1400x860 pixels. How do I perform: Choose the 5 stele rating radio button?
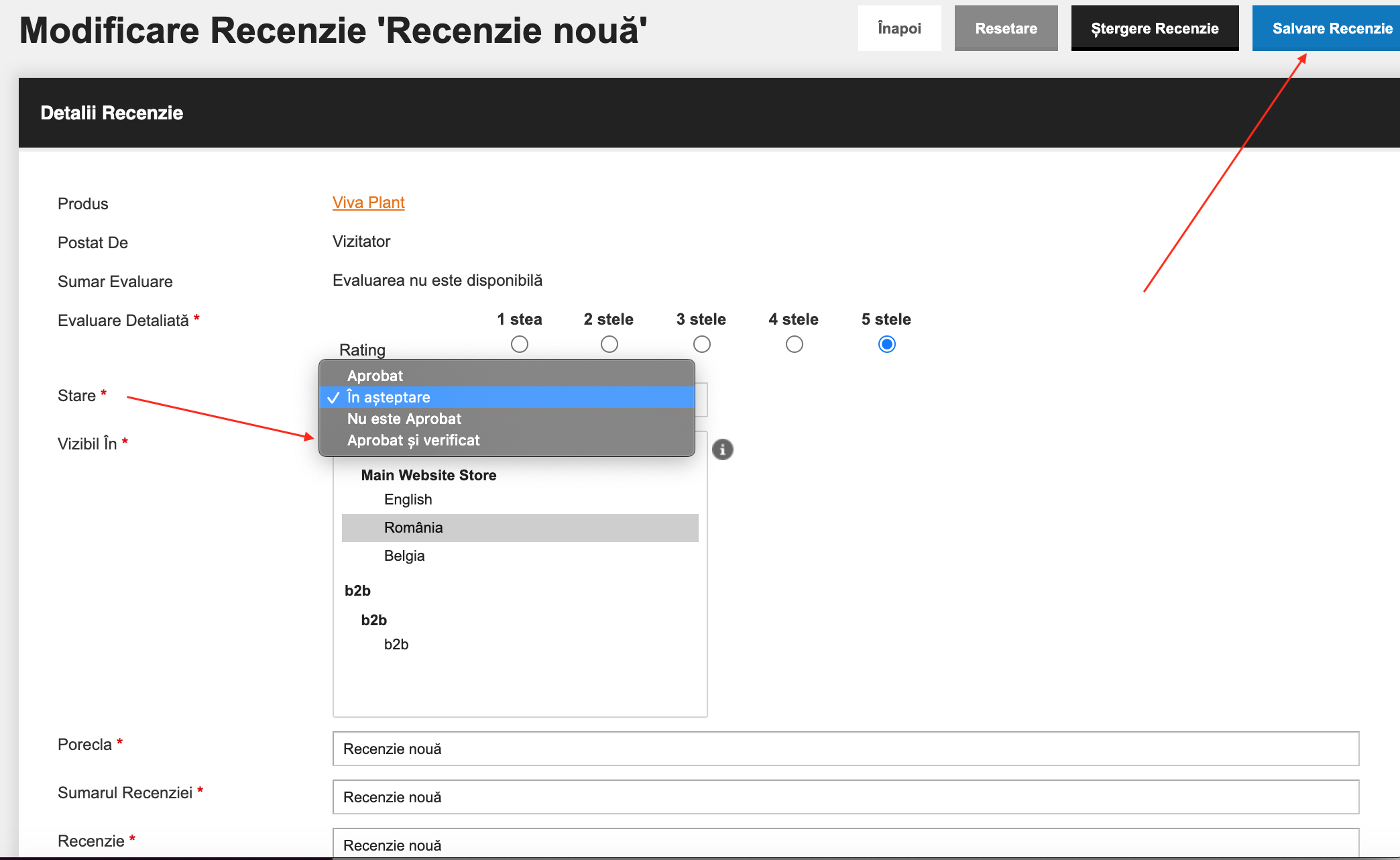tap(887, 344)
